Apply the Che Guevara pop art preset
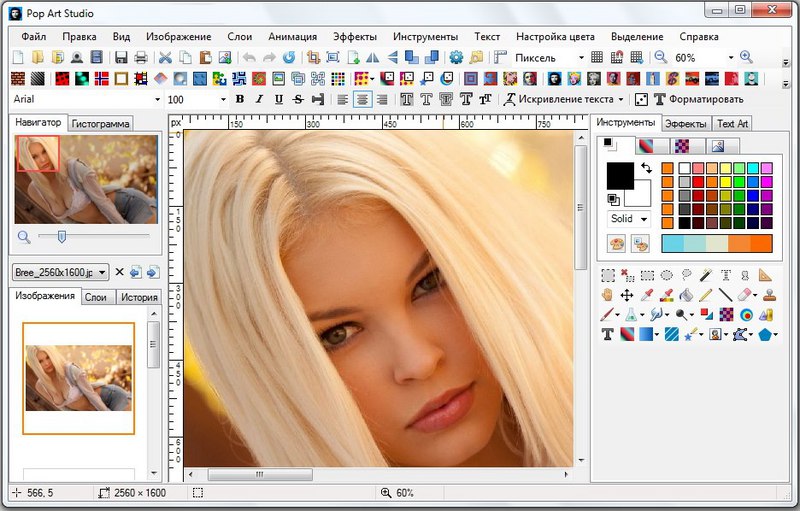This screenshot has height=511, width=800. [554, 79]
